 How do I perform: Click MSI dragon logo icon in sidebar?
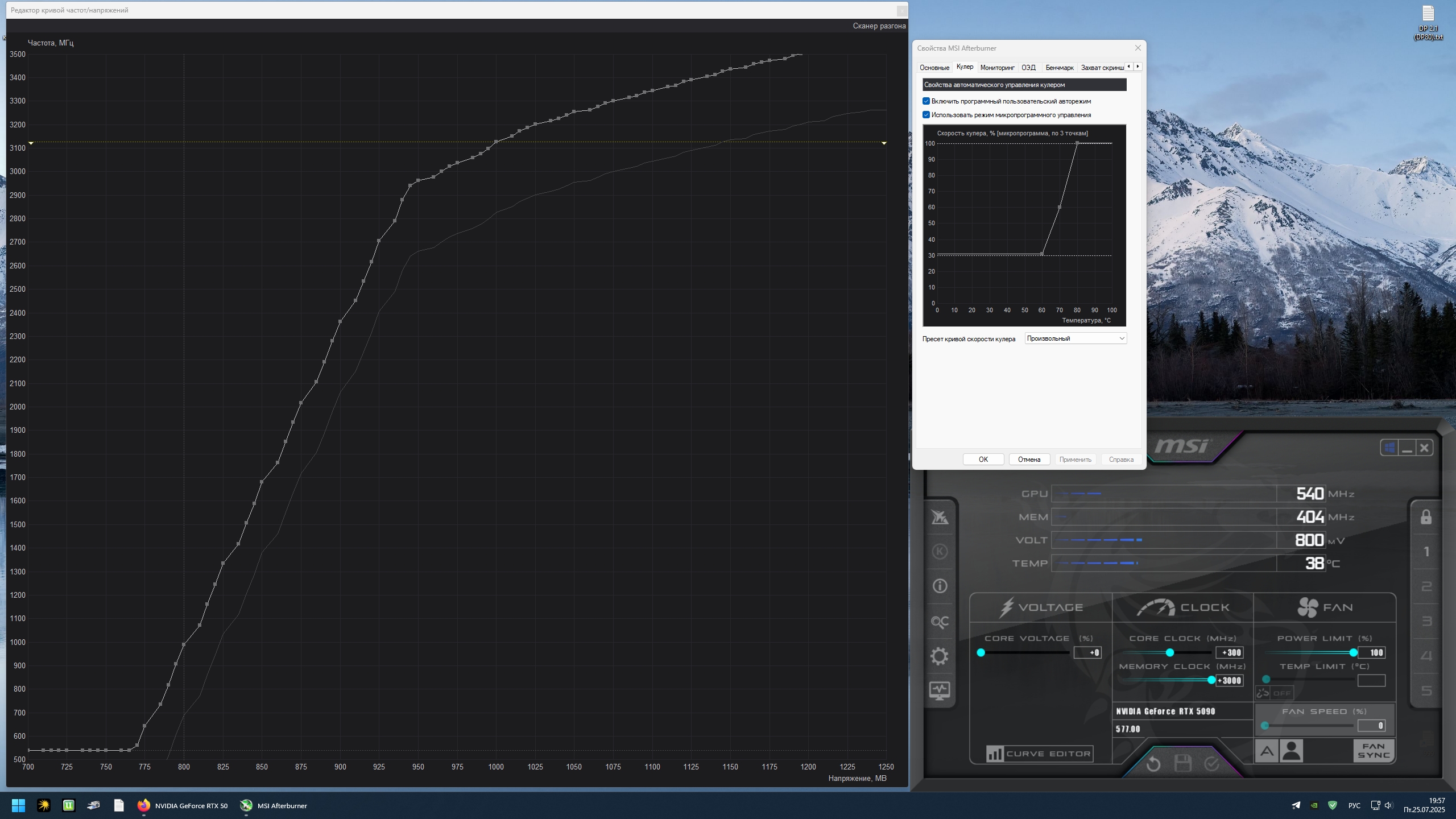[940, 517]
